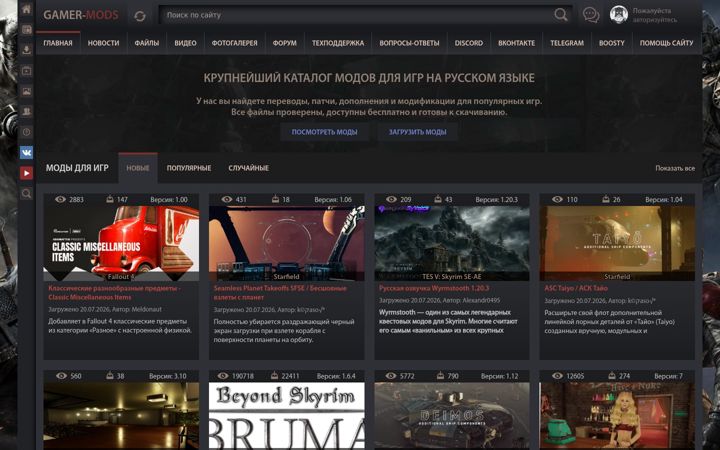Viewport: 720px width, 450px height.
Task: Click 'Версия: 1.20.3' text on Wyrmstooth card
Action: (496, 200)
